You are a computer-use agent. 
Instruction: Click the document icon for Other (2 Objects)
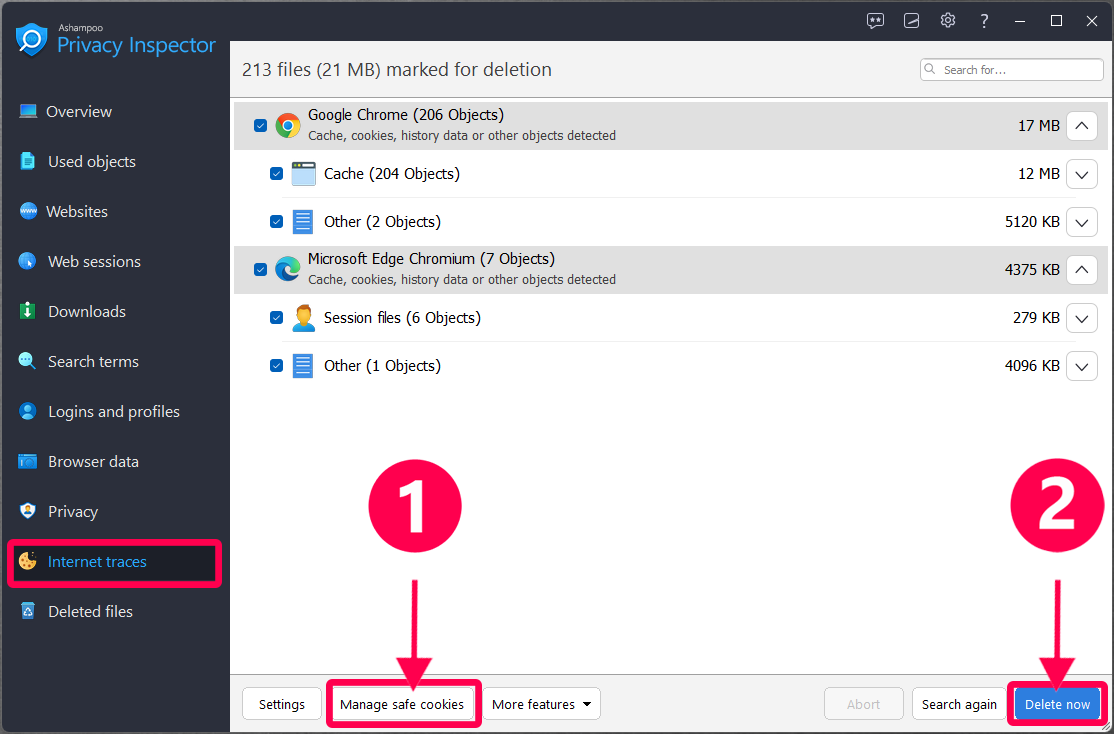303,222
